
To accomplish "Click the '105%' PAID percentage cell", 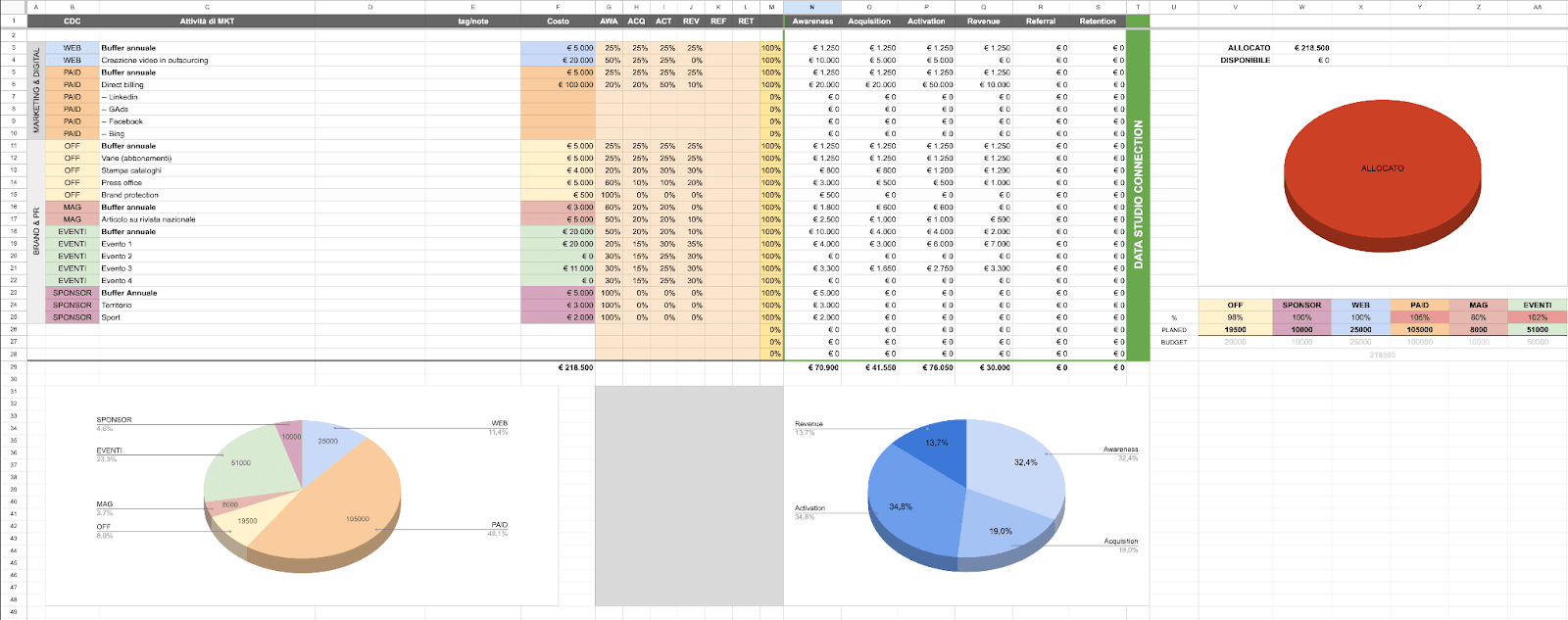I will pyautogui.click(x=1419, y=317).
